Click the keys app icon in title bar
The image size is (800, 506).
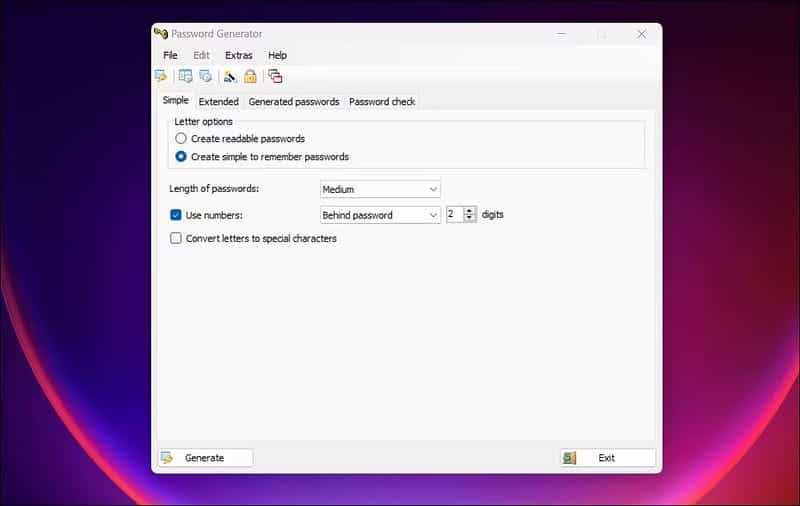pos(161,34)
